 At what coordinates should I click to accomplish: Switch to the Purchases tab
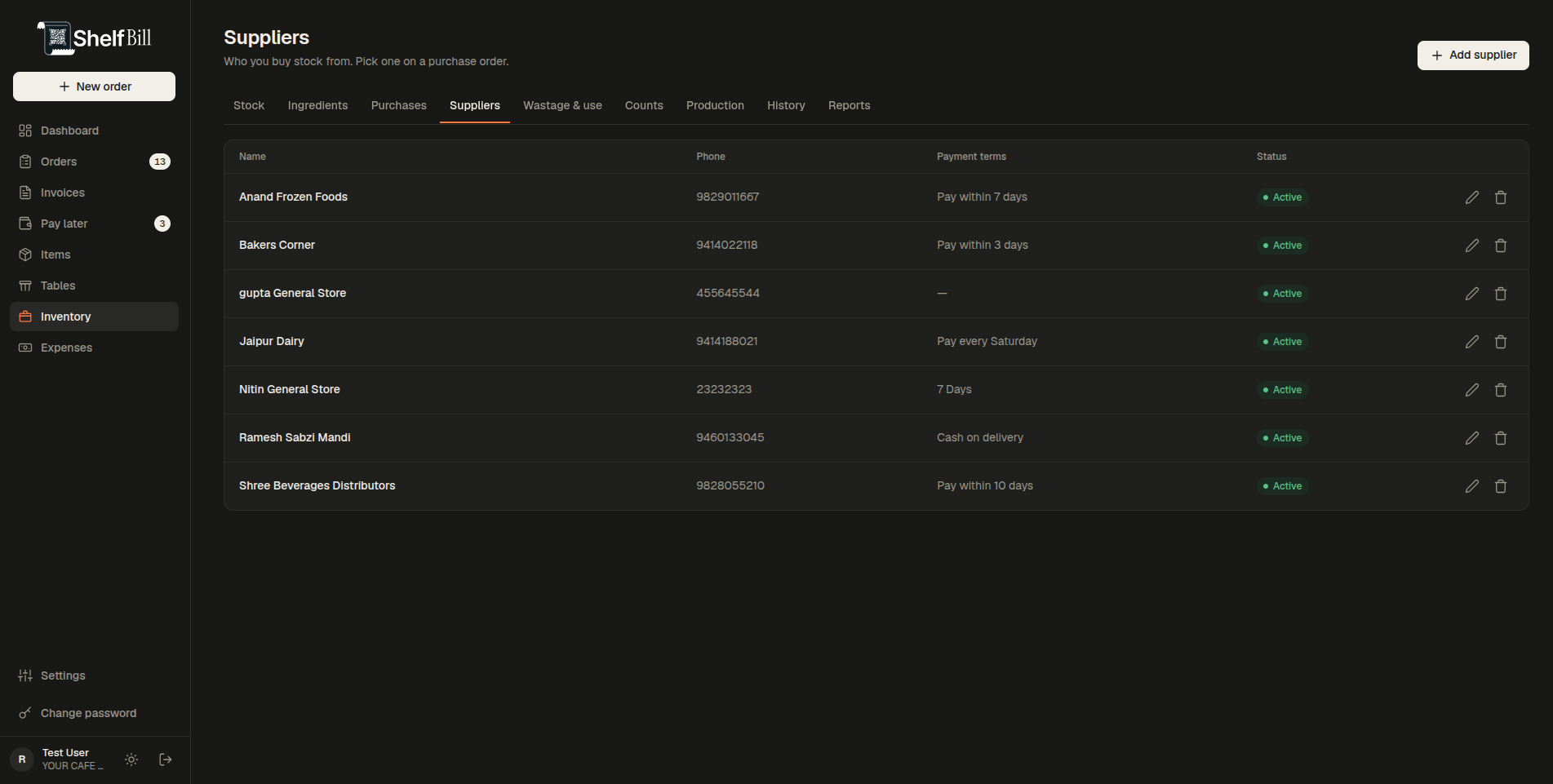[x=398, y=105]
